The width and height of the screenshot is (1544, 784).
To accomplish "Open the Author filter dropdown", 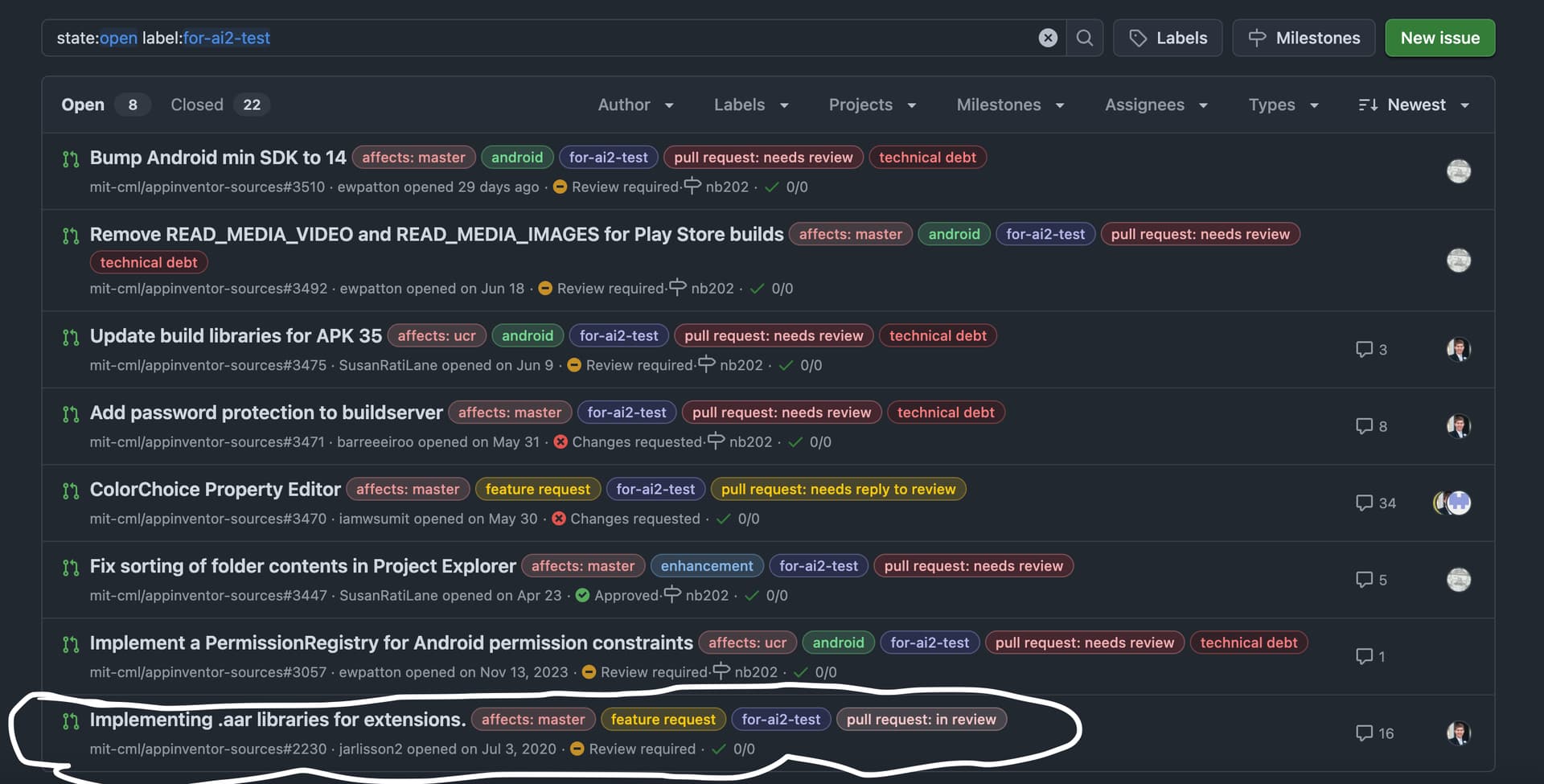I will tap(635, 105).
